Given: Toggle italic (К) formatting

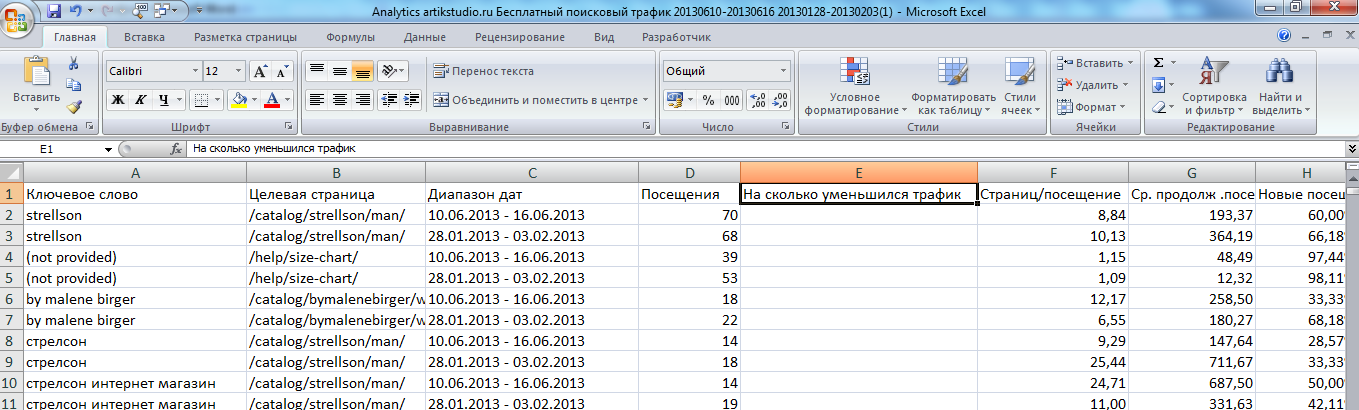Looking at the screenshot, I should (x=140, y=100).
